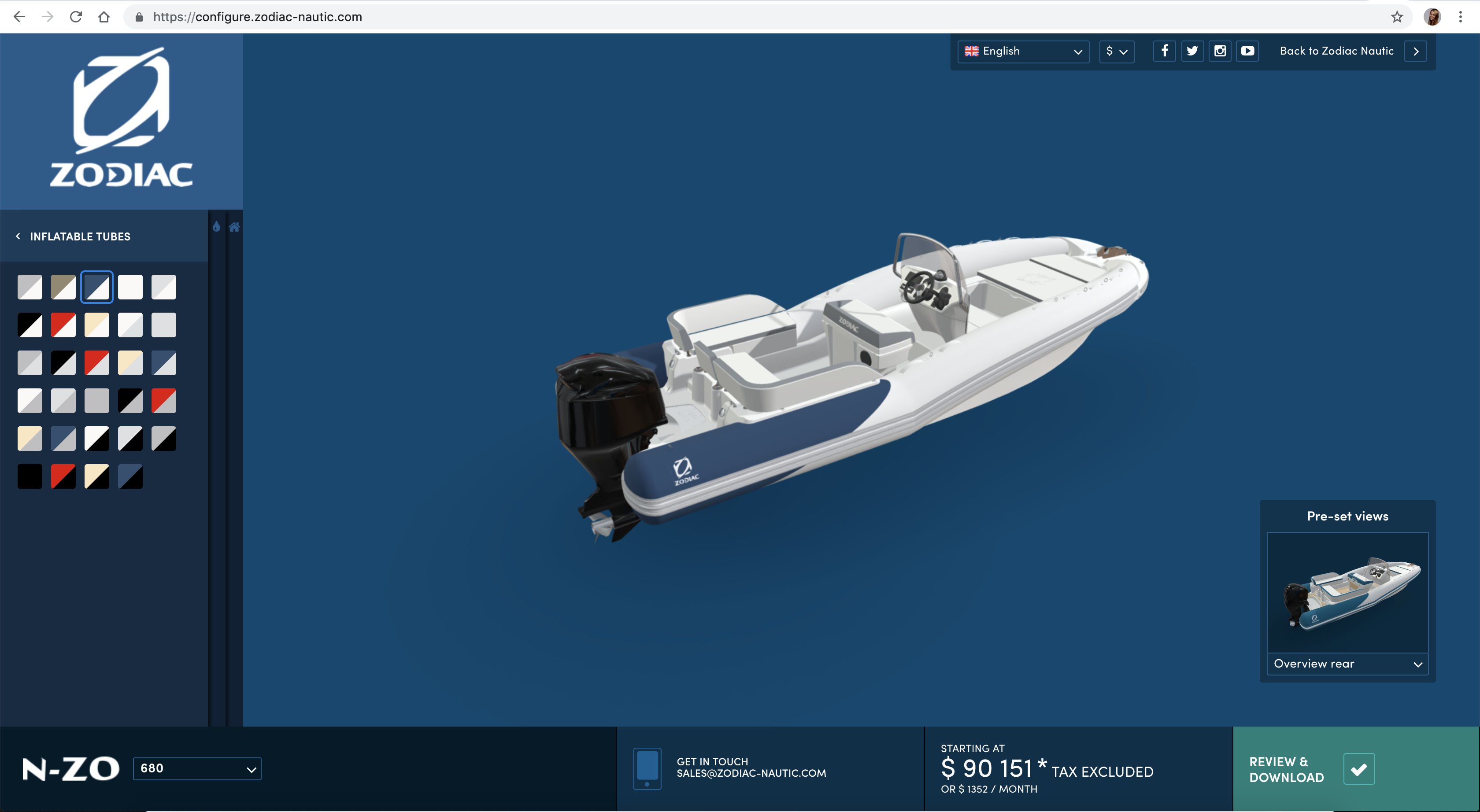Click the phone icon near Get In Touch
The height and width of the screenshot is (812, 1480).
(647, 768)
